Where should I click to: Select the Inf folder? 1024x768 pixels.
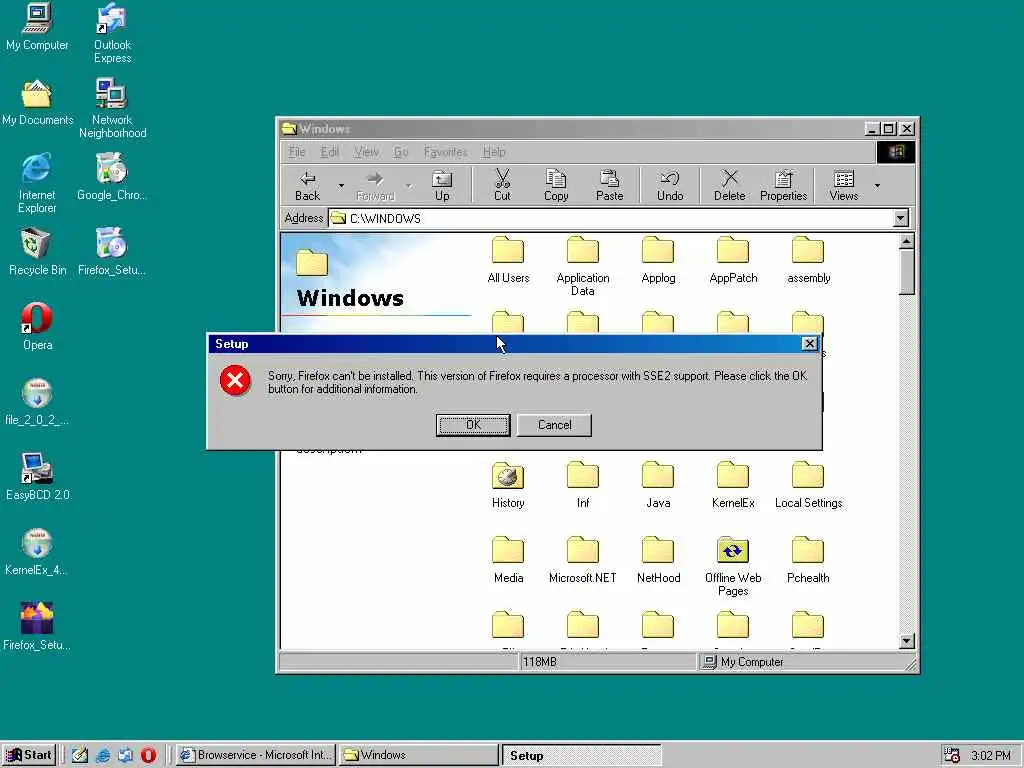583,485
